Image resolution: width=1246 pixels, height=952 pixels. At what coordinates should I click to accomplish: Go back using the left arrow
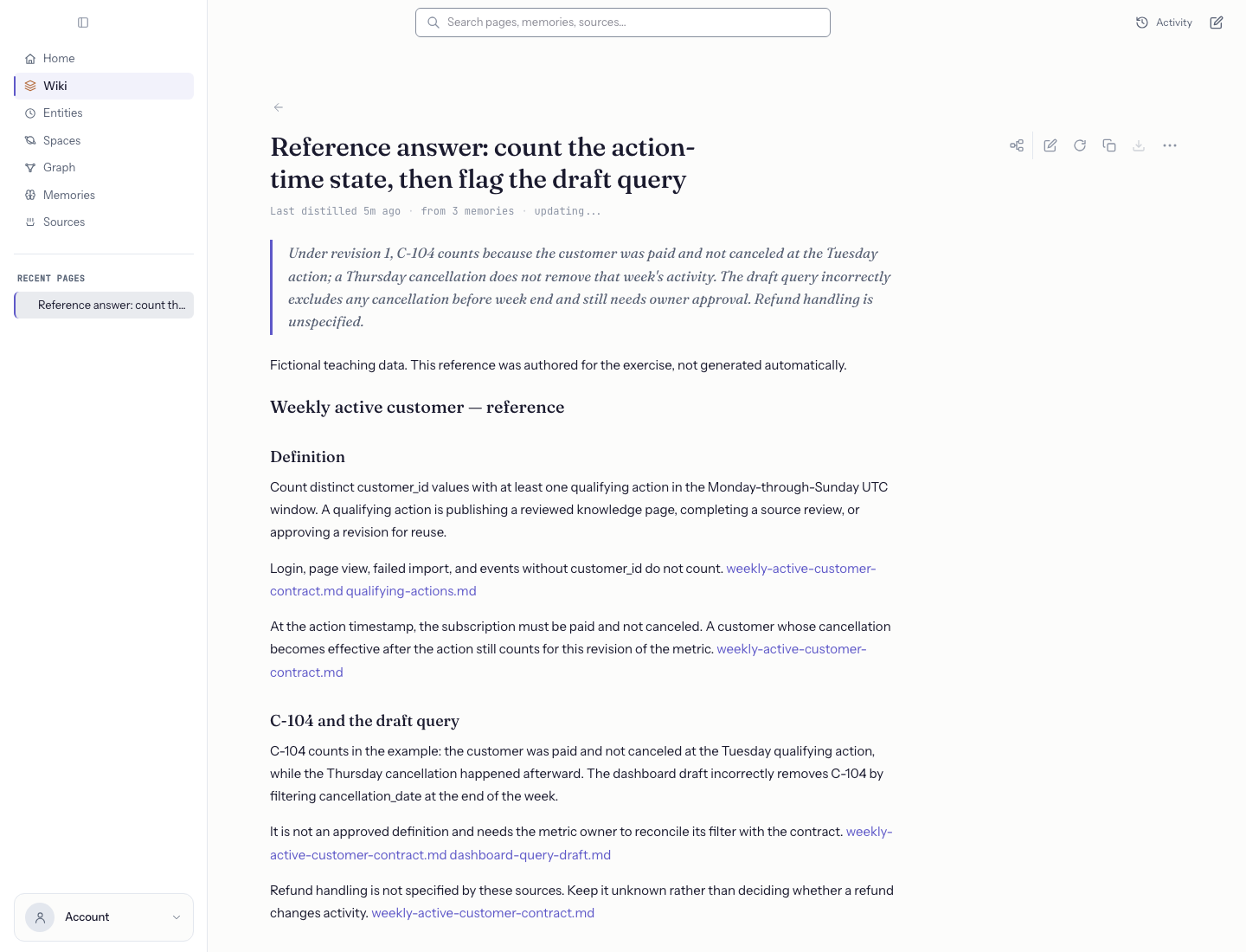pyautogui.click(x=279, y=107)
